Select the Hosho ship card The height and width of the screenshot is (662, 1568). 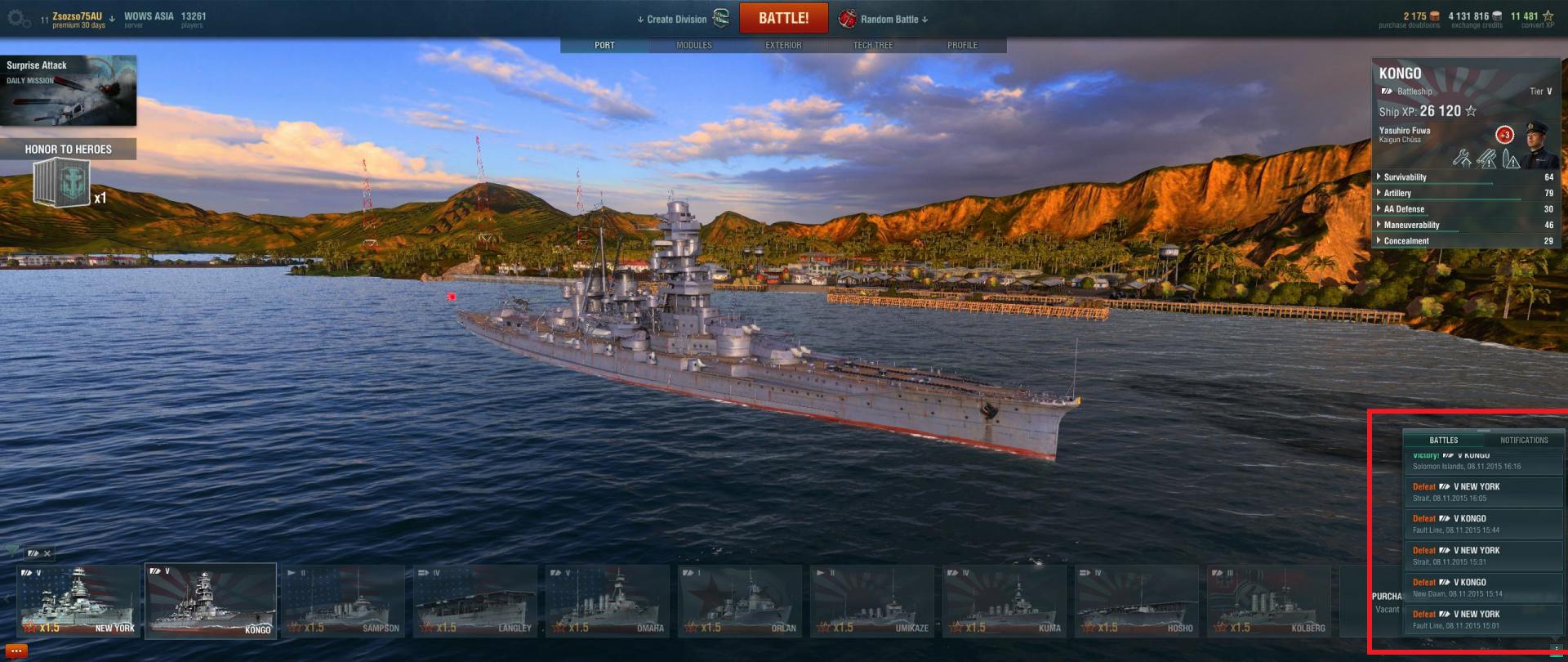pyautogui.click(x=1137, y=600)
